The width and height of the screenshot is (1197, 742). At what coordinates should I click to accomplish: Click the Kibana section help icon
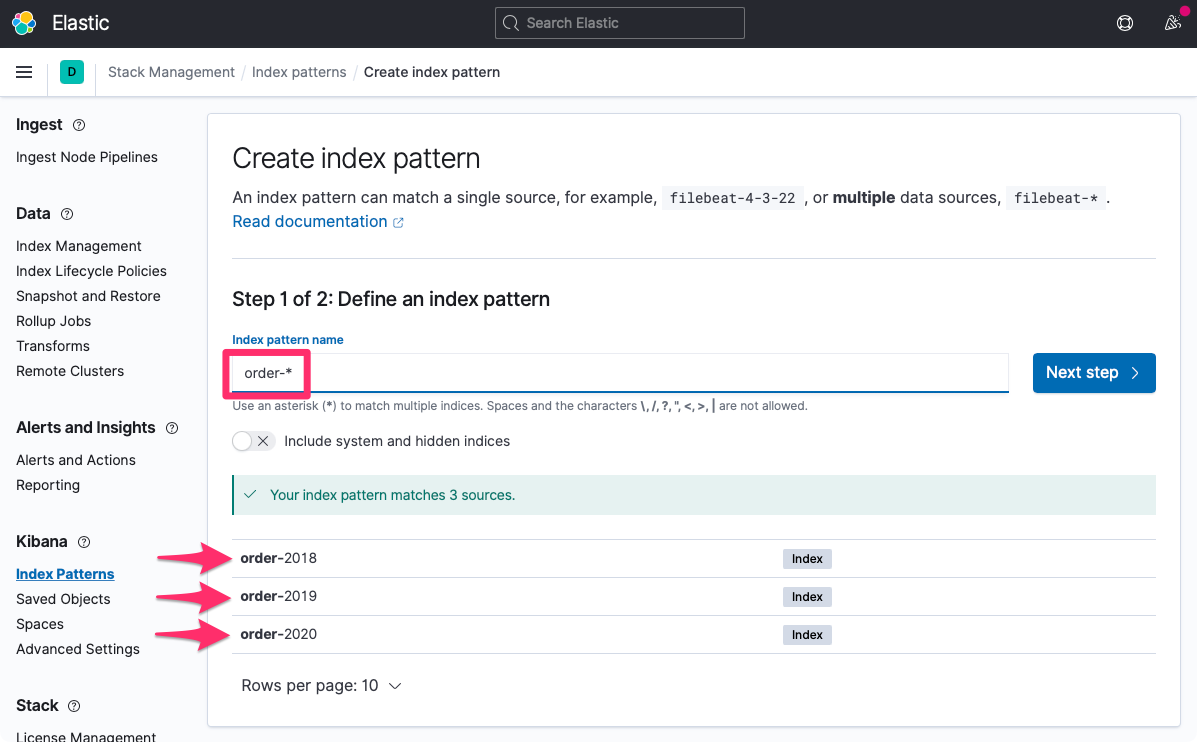tap(84, 542)
